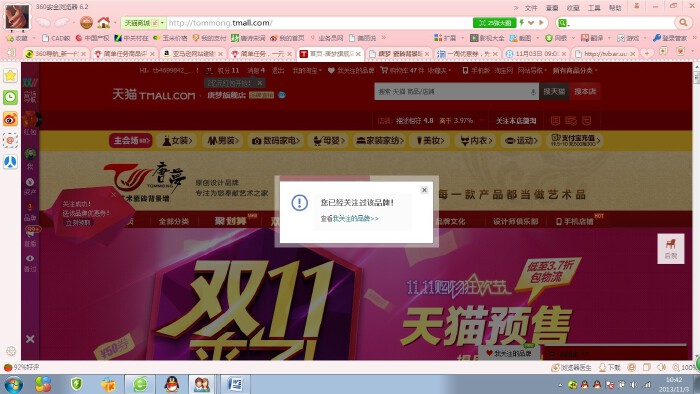
Task: Open the green IE browser taskbar icon
Action: (x=140, y=384)
